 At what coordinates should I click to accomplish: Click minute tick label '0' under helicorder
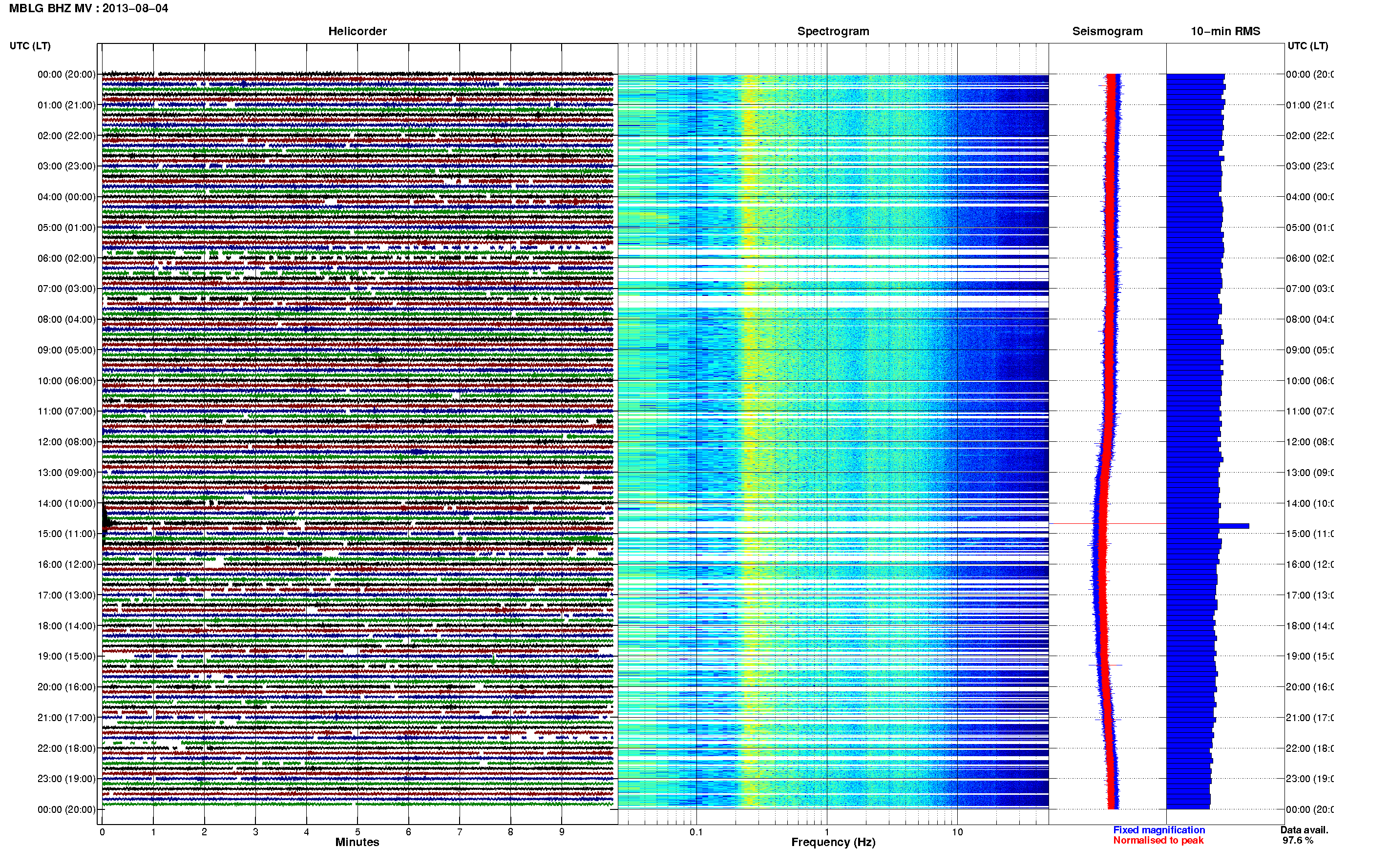(x=102, y=832)
